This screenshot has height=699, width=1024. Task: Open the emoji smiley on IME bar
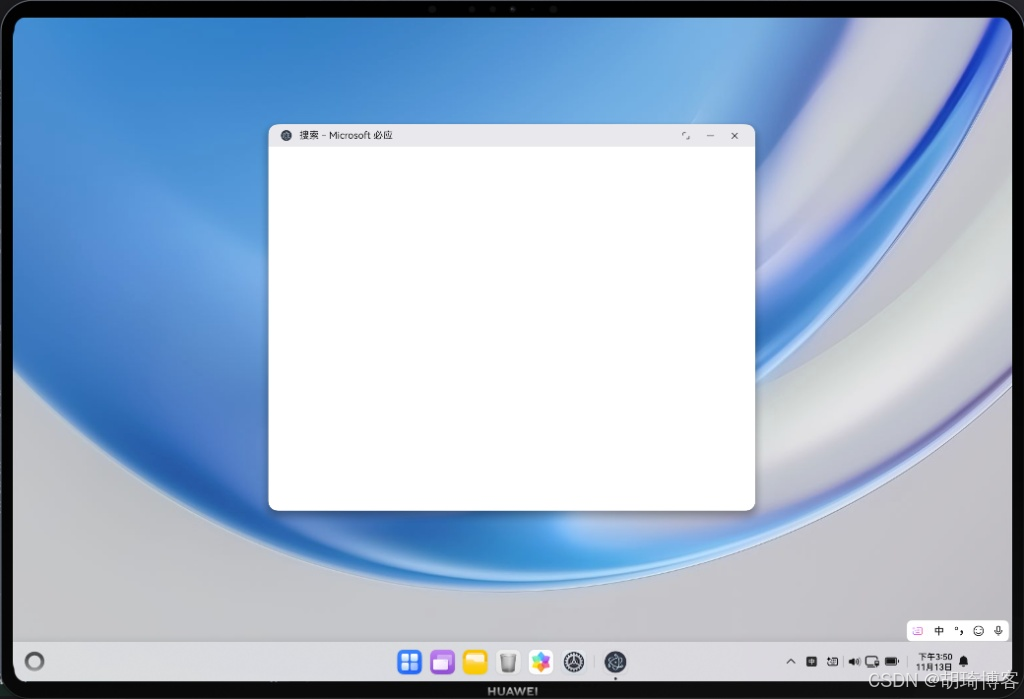[978, 631]
